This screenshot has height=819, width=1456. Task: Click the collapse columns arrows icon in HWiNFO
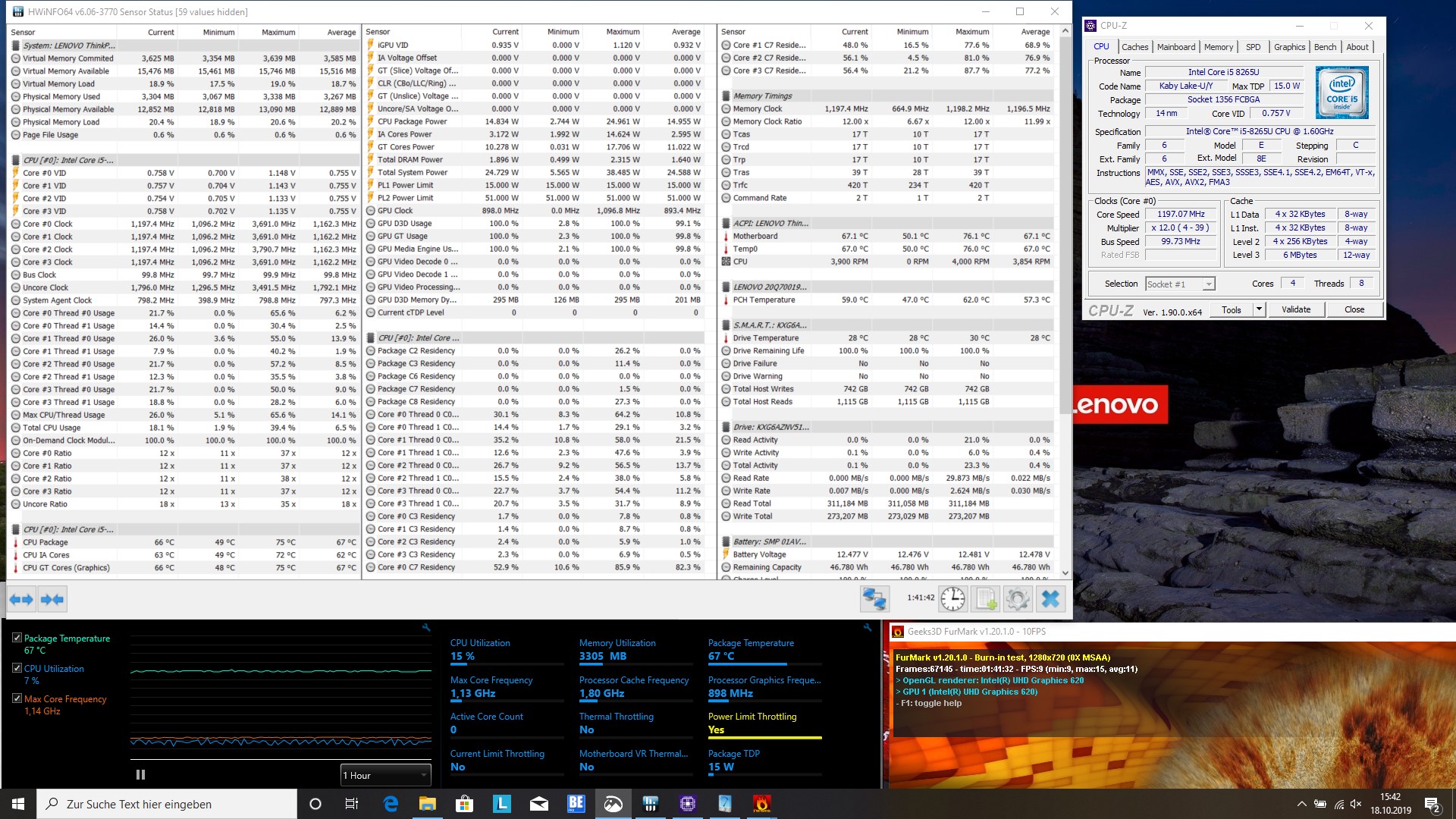(x=52, y=600)
